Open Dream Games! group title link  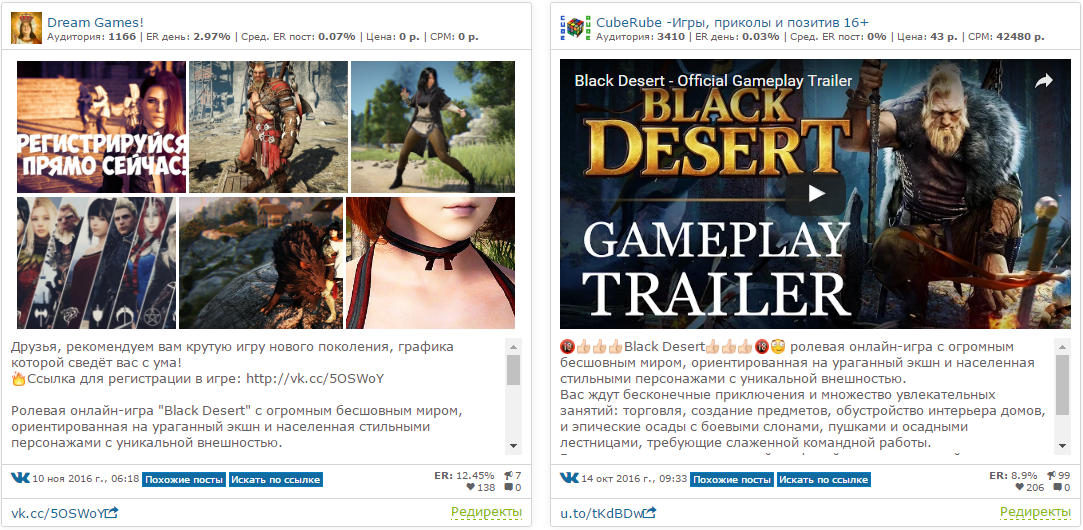point(95,22)
